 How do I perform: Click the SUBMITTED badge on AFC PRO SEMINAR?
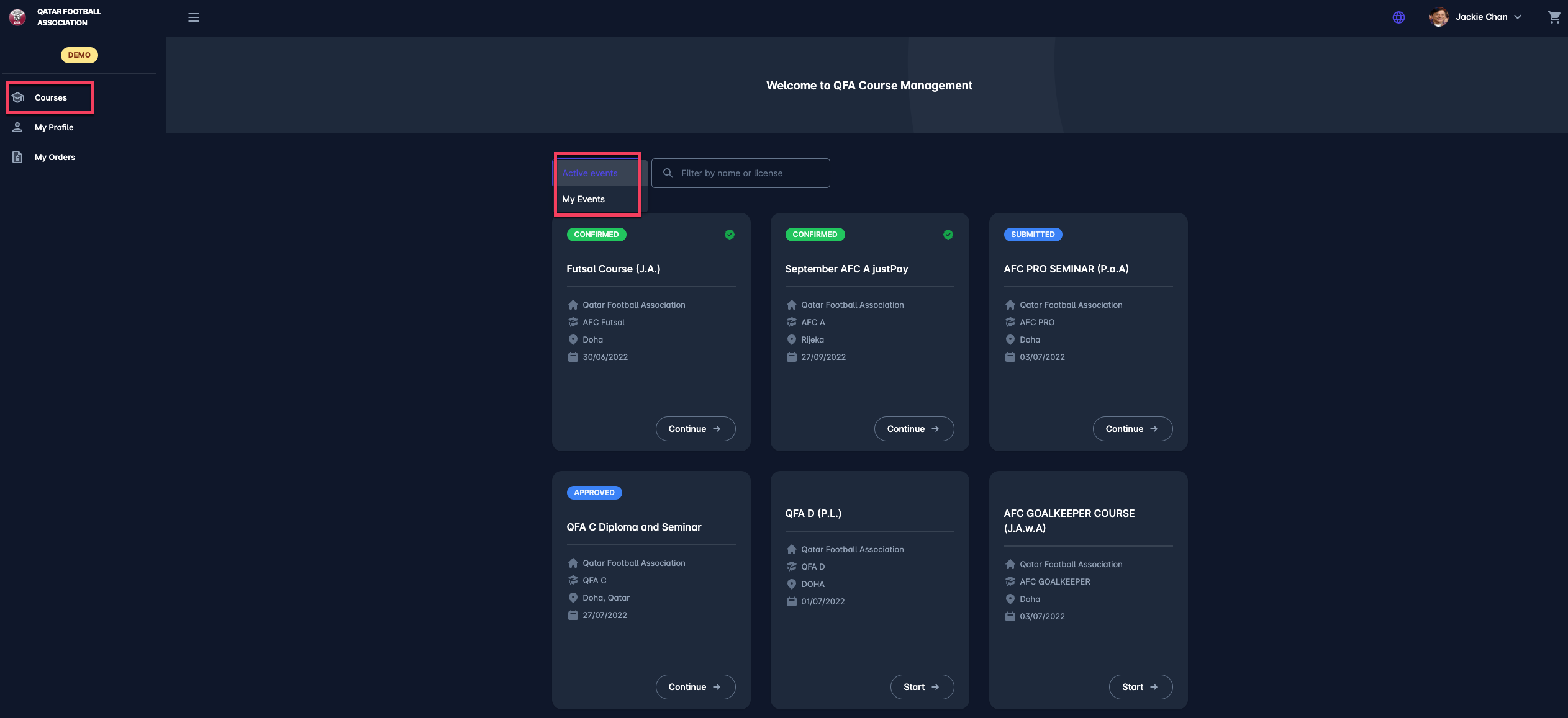[1033, 235]
